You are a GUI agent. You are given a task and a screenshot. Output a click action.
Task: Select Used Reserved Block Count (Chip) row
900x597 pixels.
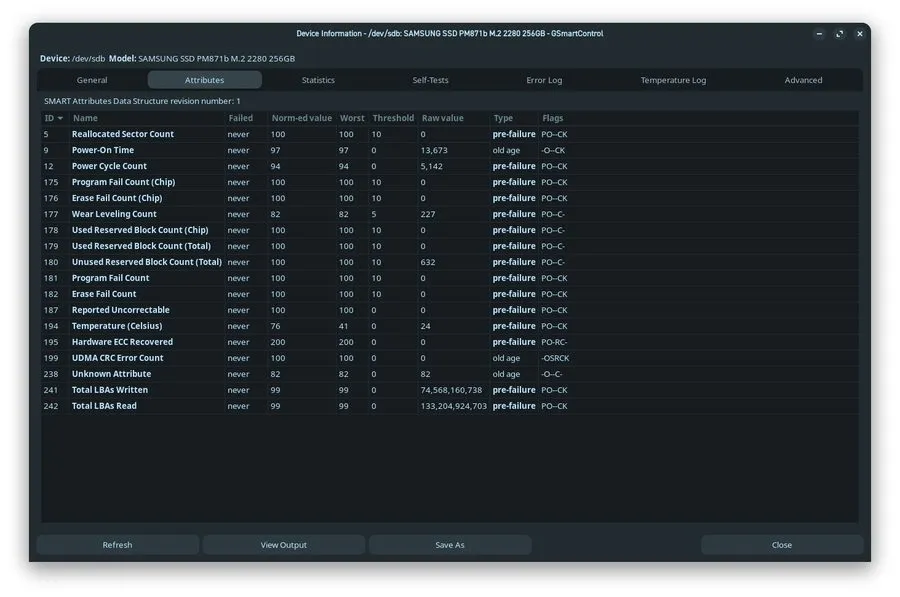(x=450, y=230)
